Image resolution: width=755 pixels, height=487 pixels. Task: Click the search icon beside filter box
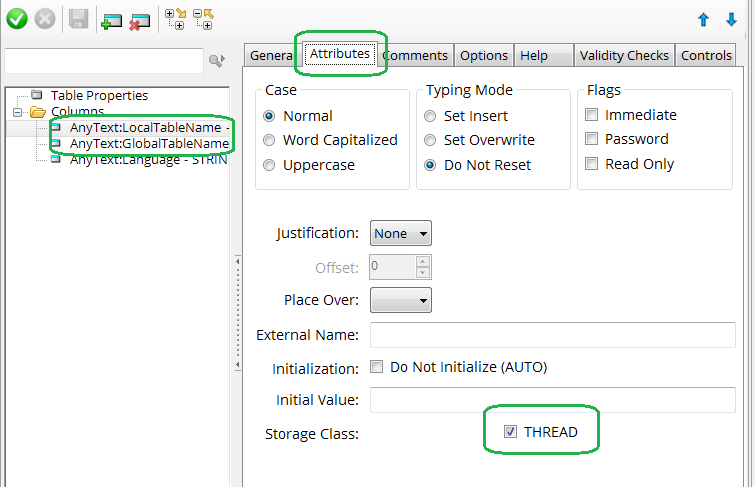216,62
